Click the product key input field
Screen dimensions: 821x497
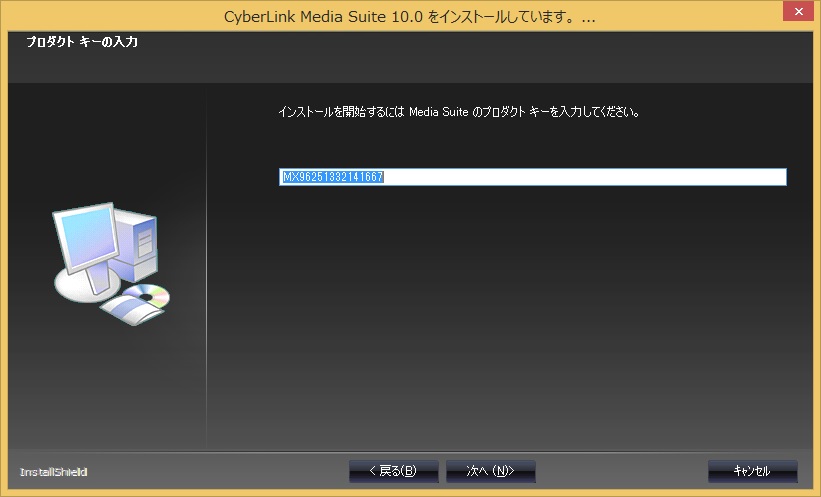[x=532, y=177]
